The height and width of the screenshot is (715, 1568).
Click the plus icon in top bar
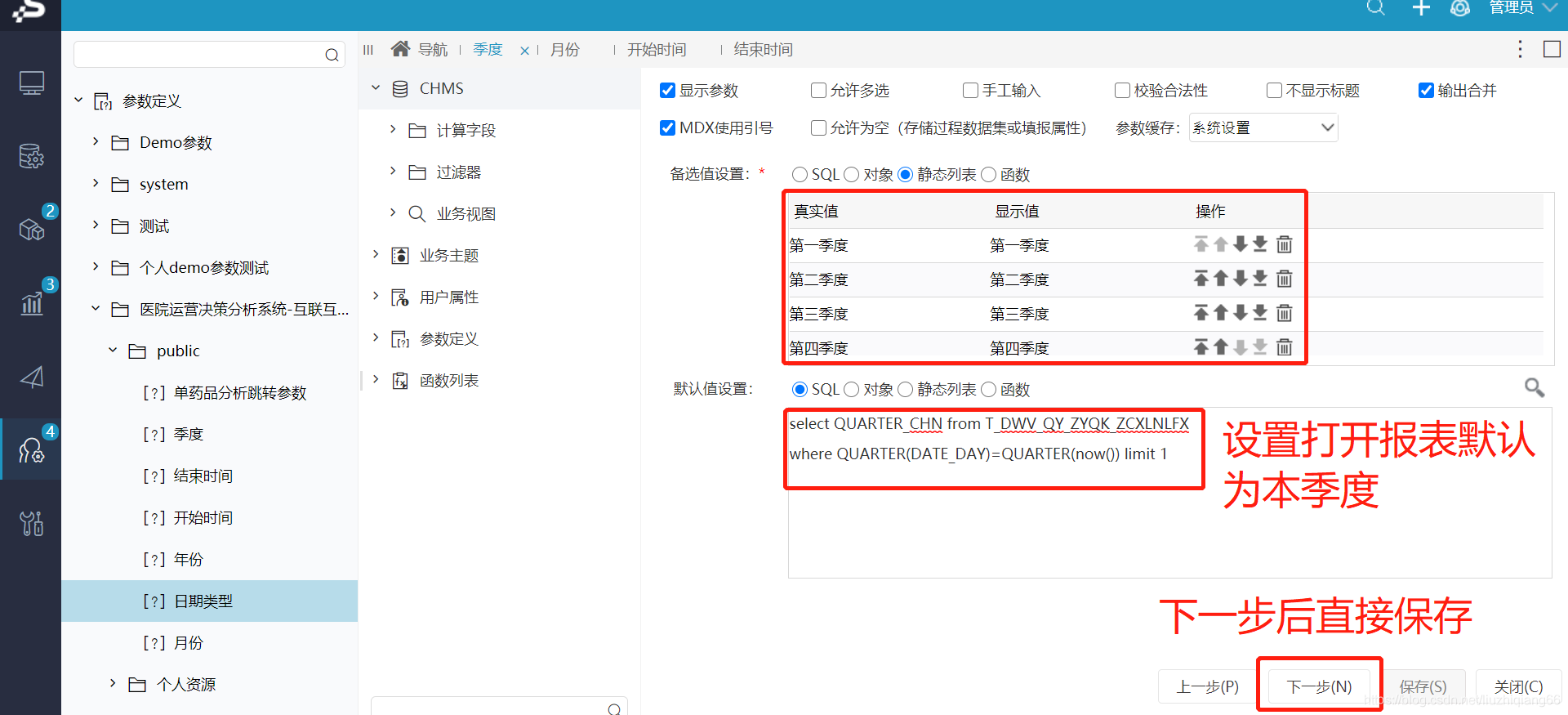pyautogui.click(x=1421, y=8)
